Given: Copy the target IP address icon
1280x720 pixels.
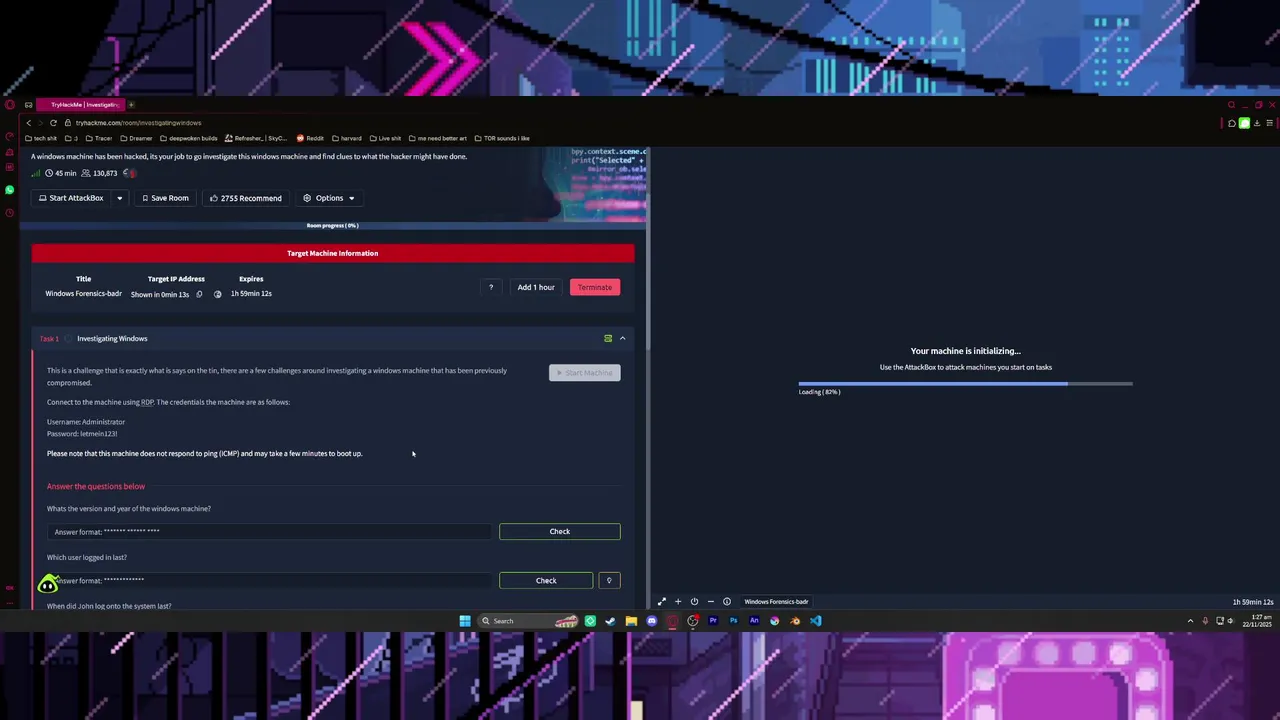Looking at the screenshot, I should (199, 294).
